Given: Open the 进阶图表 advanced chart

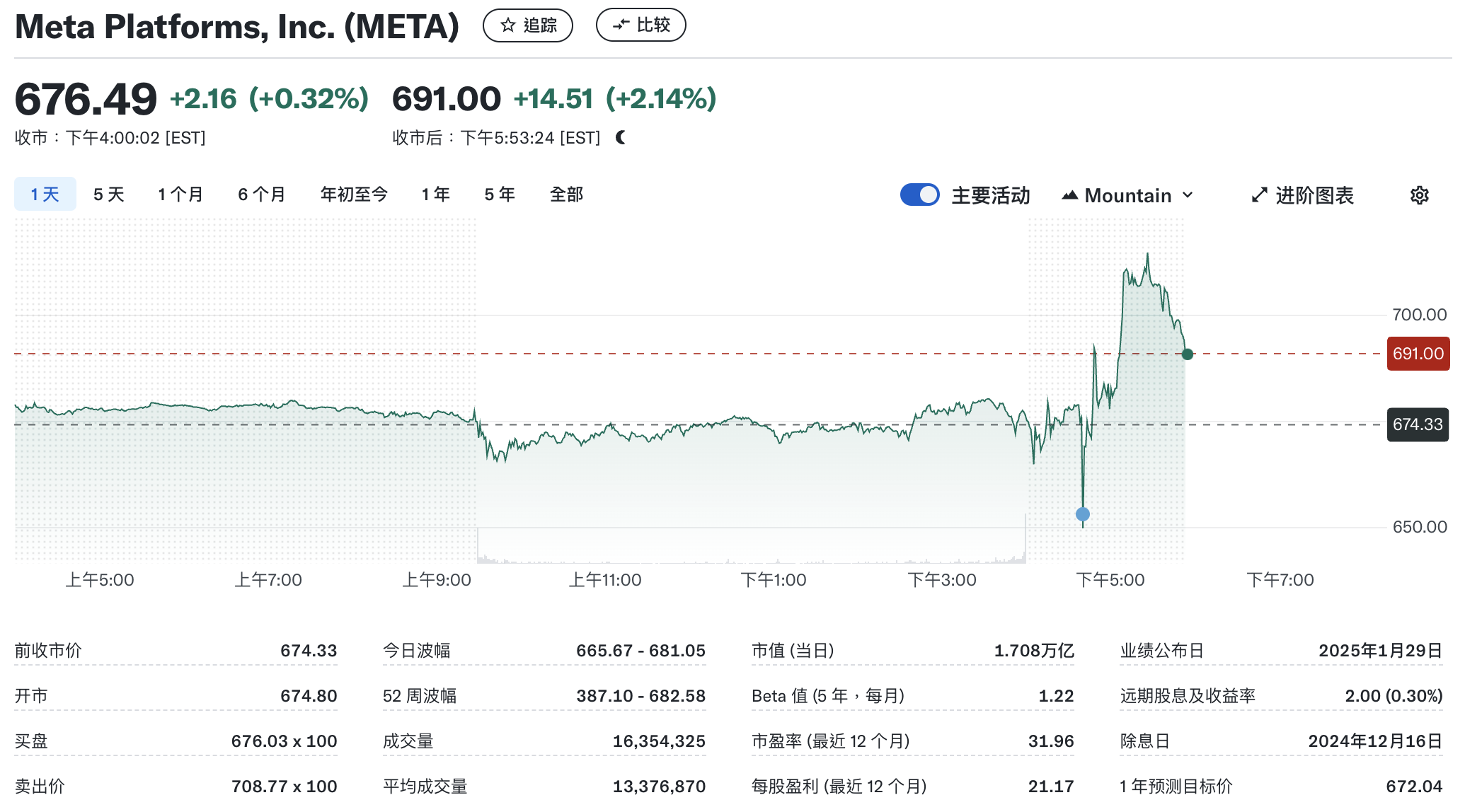Looking at the screenshot, I should click(1302, 195).
